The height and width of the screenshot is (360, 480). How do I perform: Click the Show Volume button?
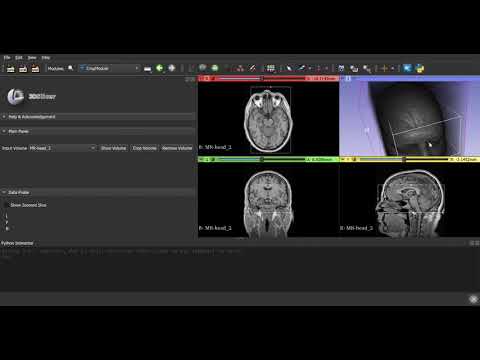[x=114, y=148]
